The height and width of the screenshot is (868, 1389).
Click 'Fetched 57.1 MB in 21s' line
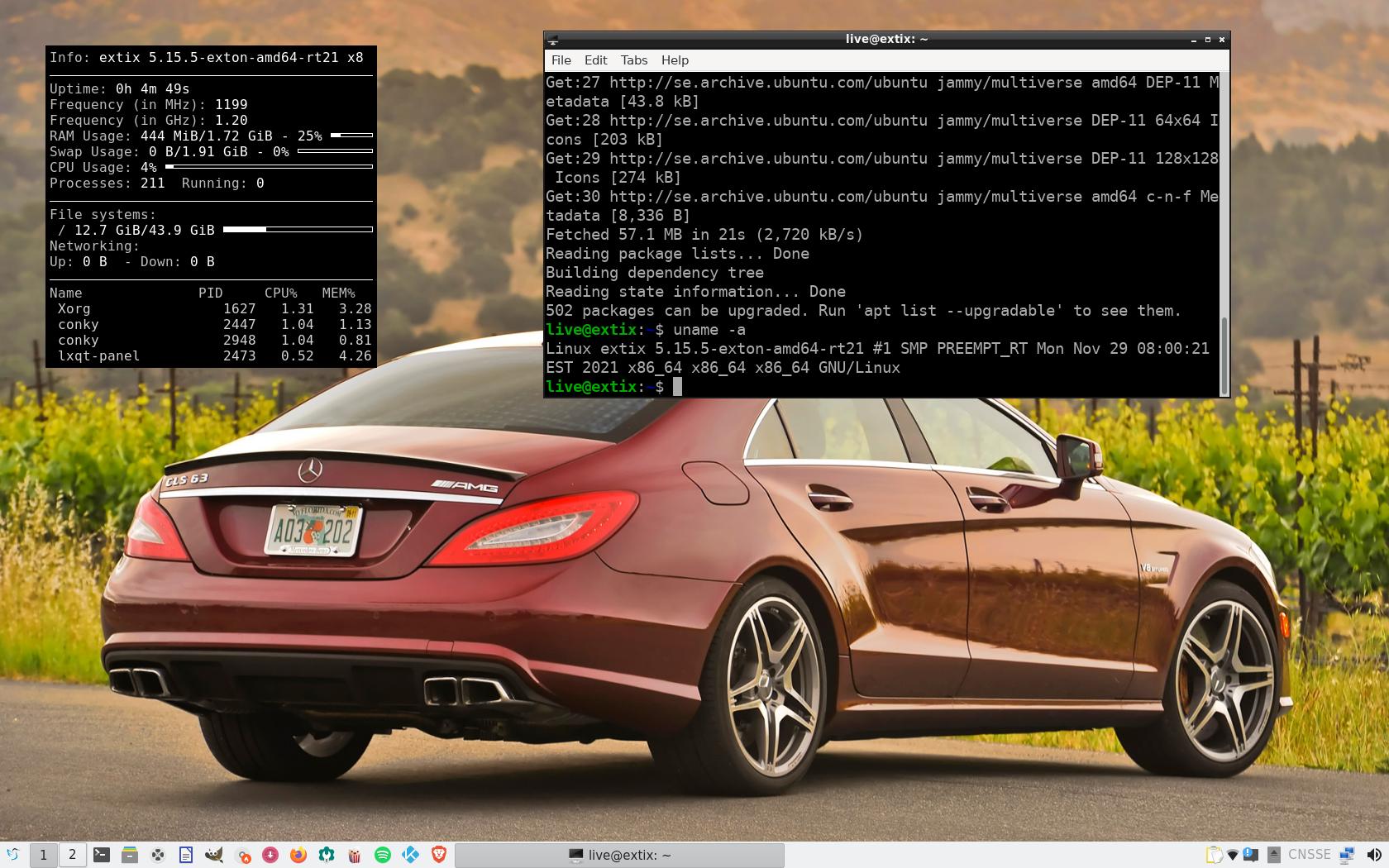click(x=704, y=235)
